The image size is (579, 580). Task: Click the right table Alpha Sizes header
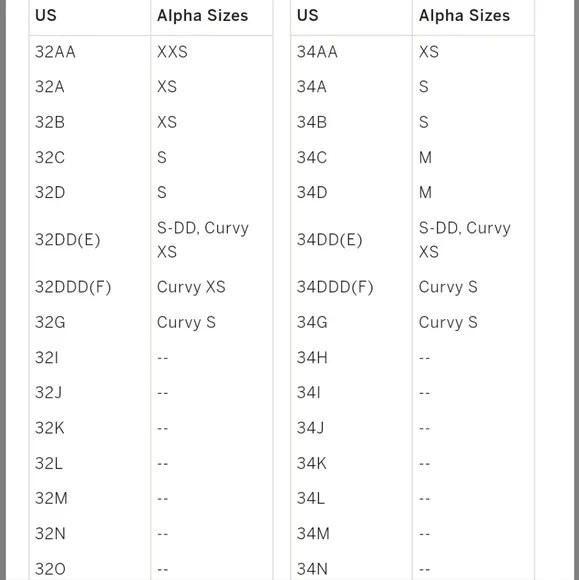click(464, 16)
